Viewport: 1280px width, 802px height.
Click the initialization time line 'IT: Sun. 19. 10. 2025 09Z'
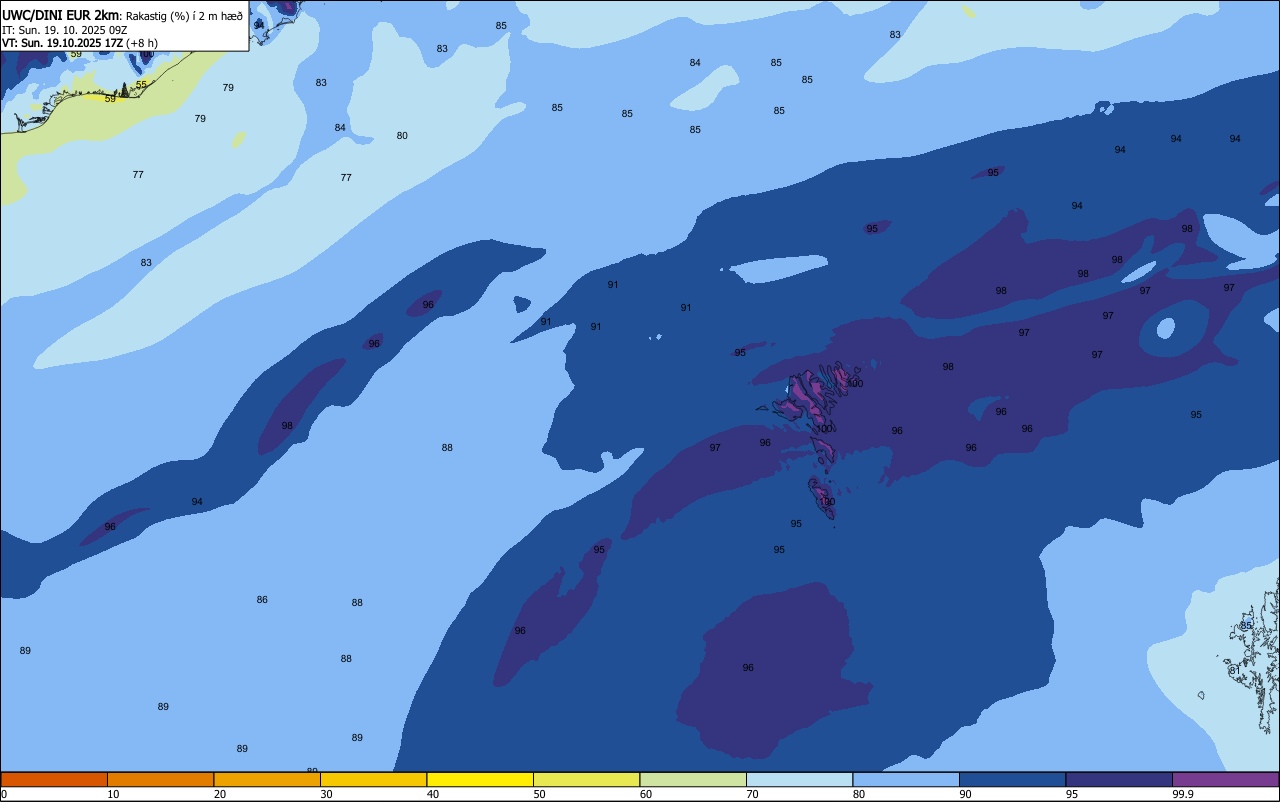click(64, 29)
